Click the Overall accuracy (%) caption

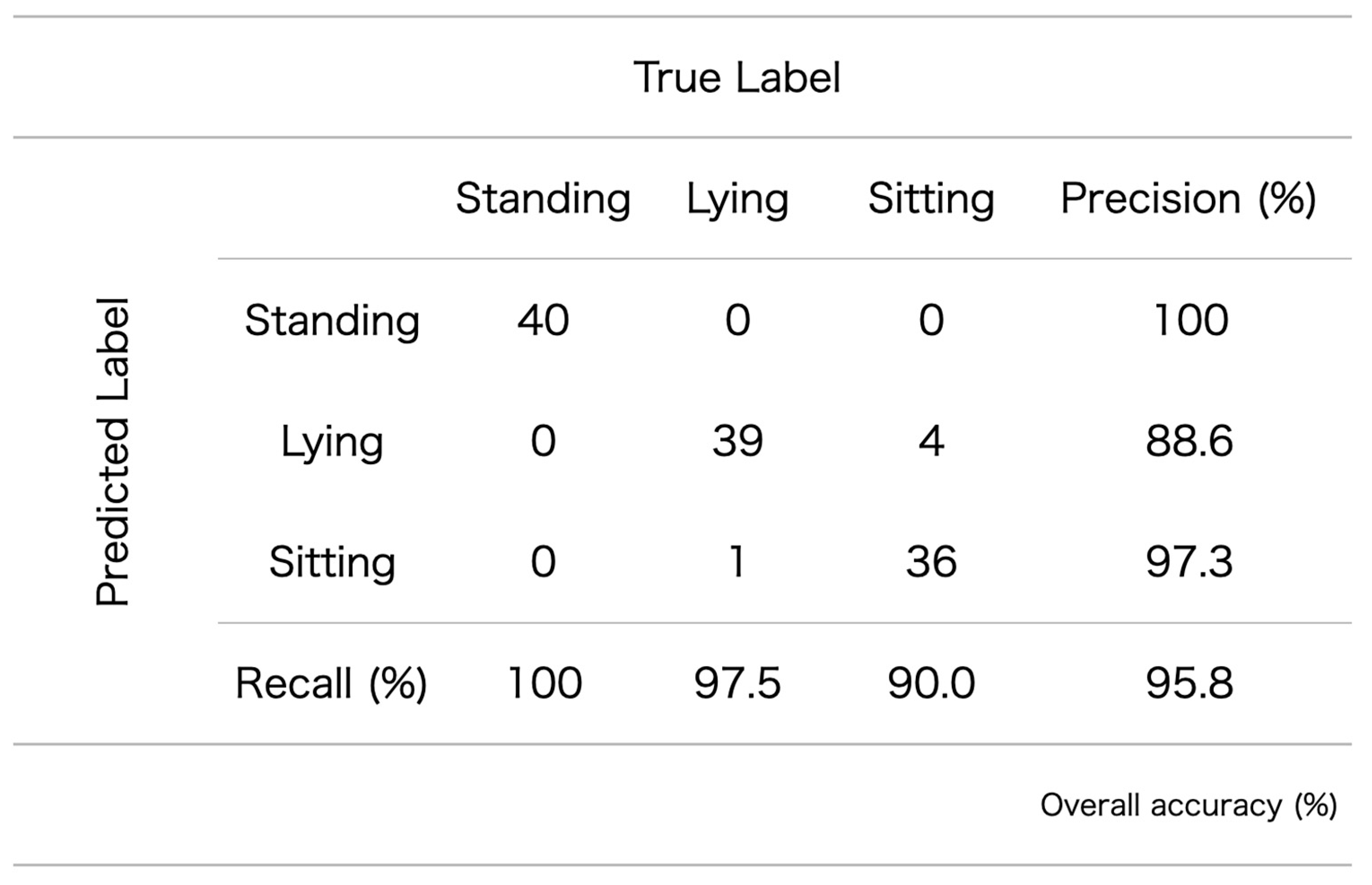coord(1189,805)
